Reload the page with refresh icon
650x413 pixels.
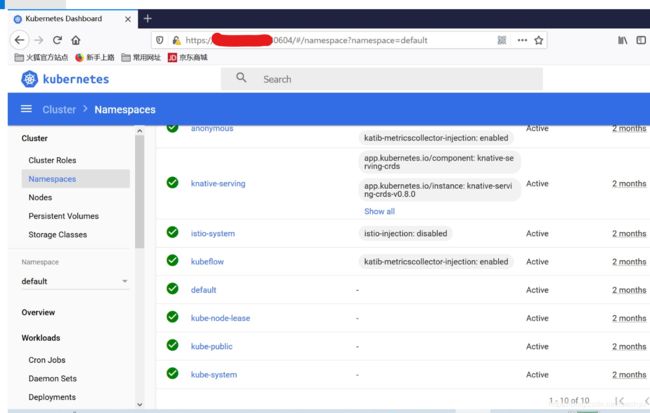coord(57,40)
